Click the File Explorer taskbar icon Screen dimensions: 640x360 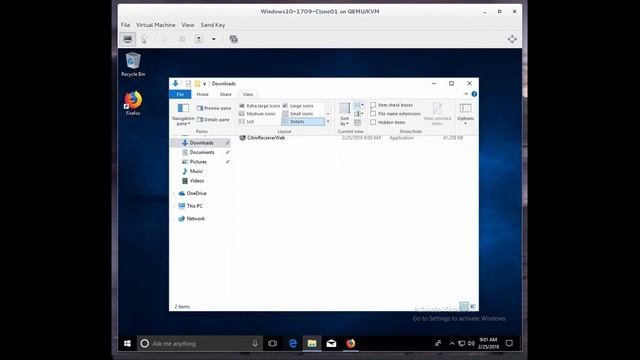[x=312, y=343]
